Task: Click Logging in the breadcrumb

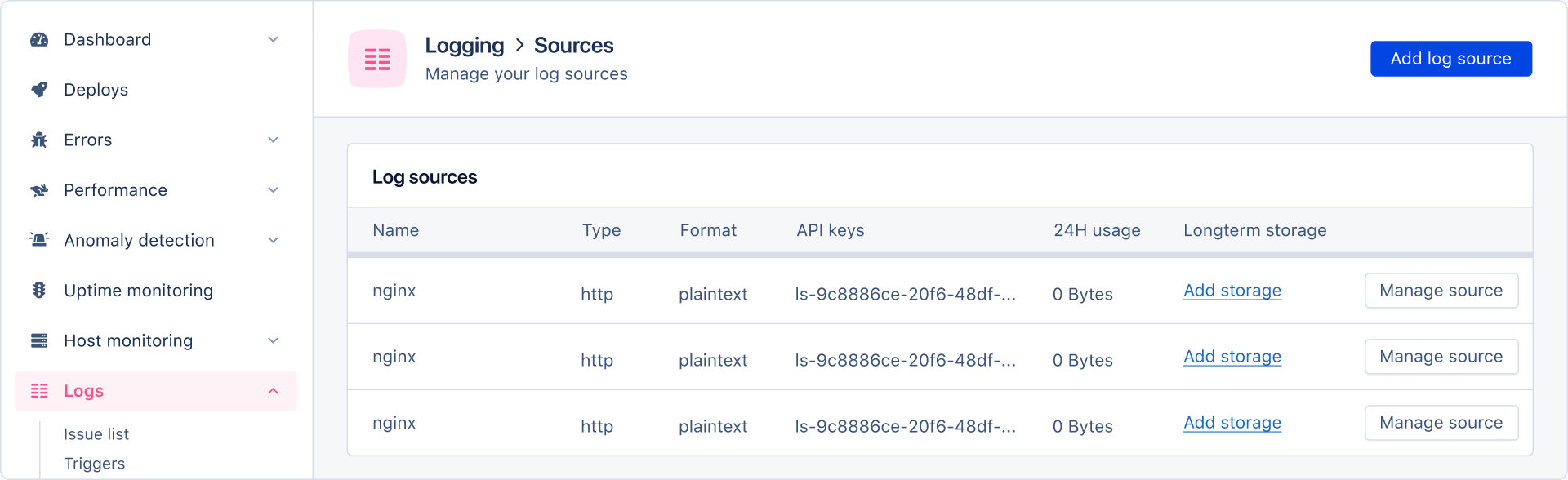Action: point(464,46)
